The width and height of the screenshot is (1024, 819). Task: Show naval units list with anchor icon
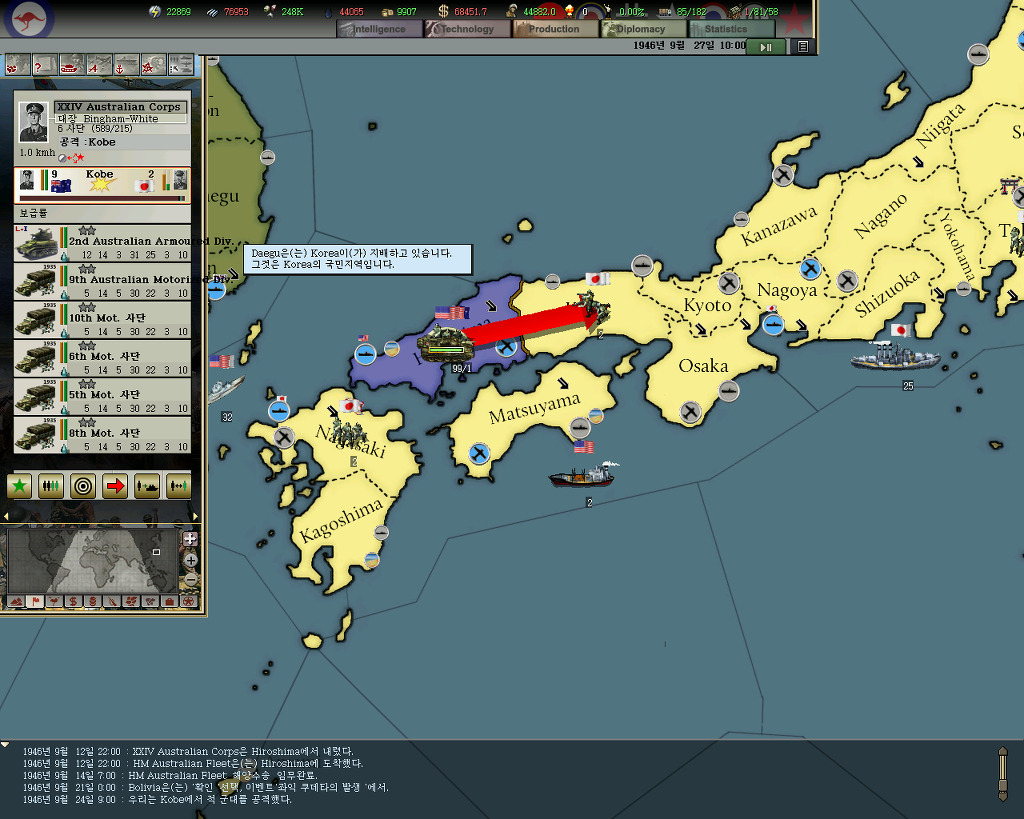pyautogui.click(x=127, y=65)
